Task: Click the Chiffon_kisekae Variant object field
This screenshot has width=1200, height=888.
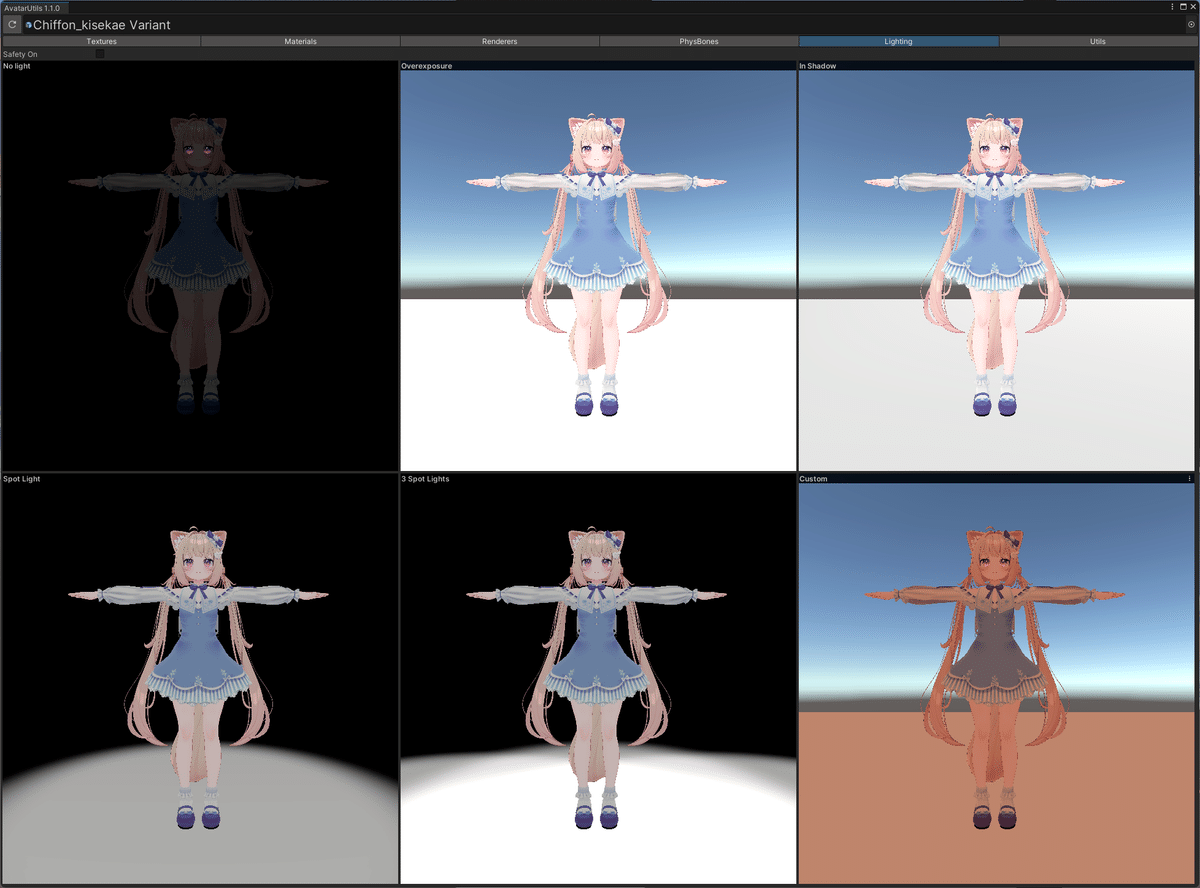Action: click(610, 24)
